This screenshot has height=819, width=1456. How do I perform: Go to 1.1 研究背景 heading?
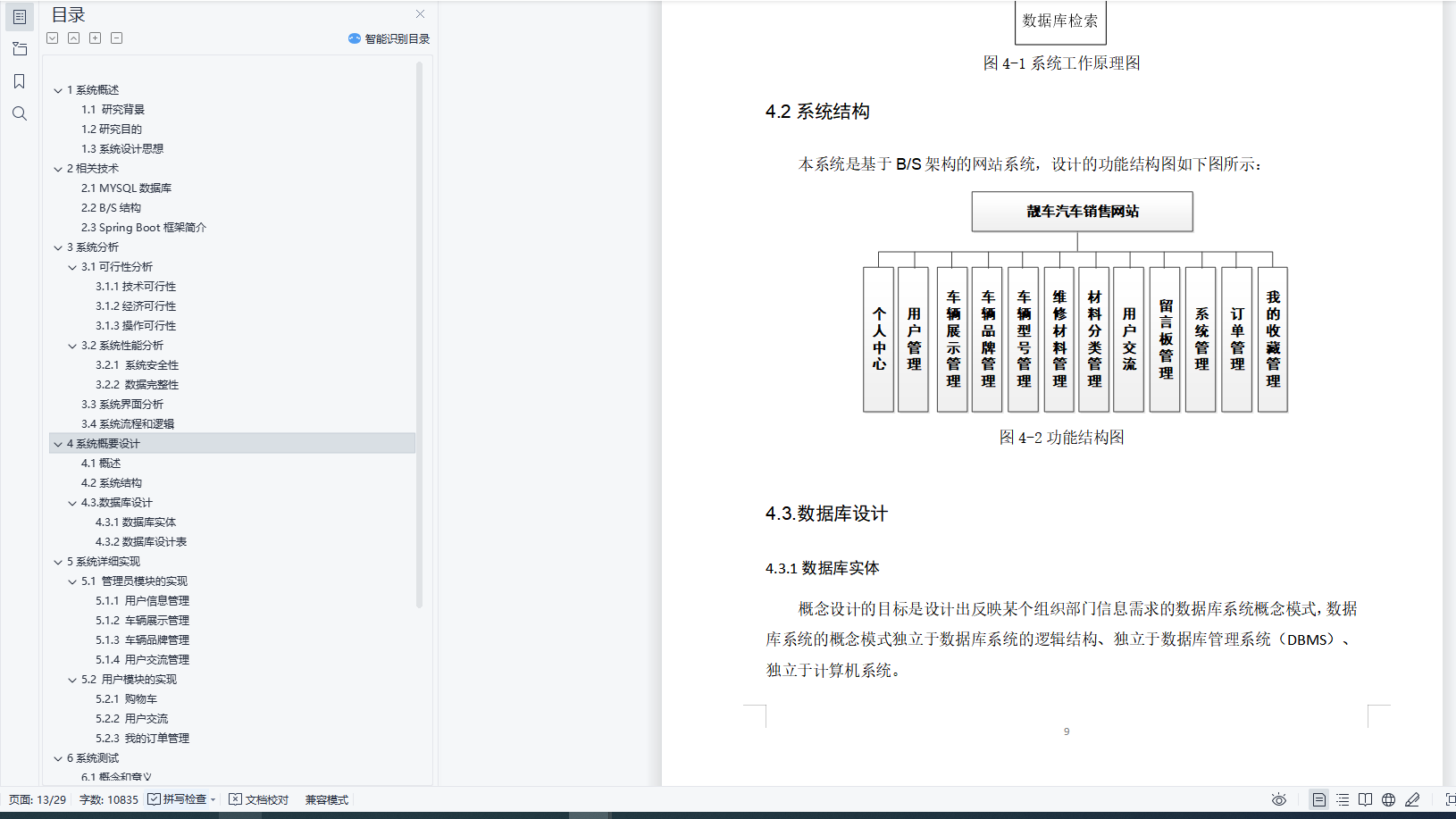pyautogui.click(x=113, y=110)
